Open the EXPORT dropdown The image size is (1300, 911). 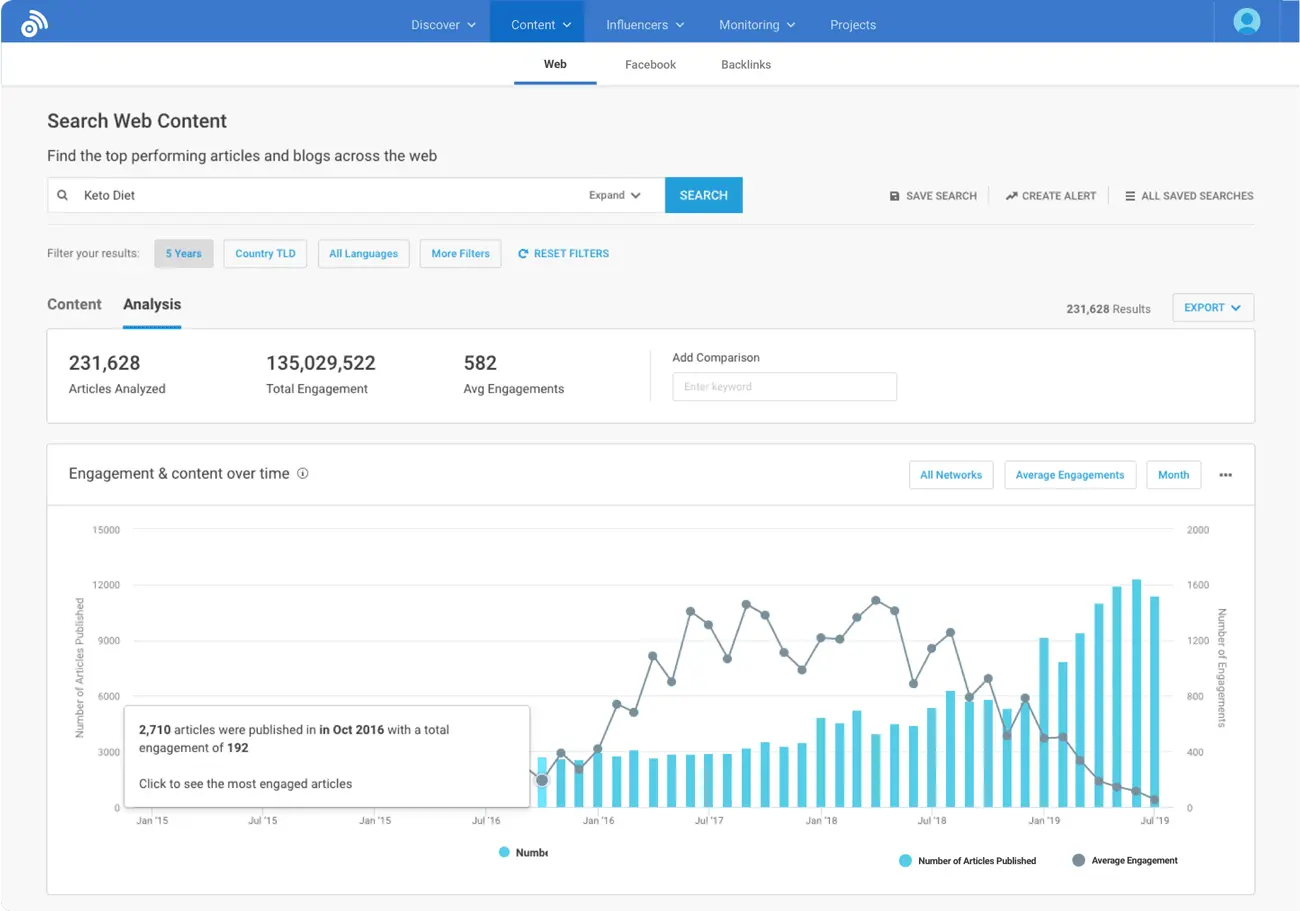pyautogui.click(x=1212, y=307)
